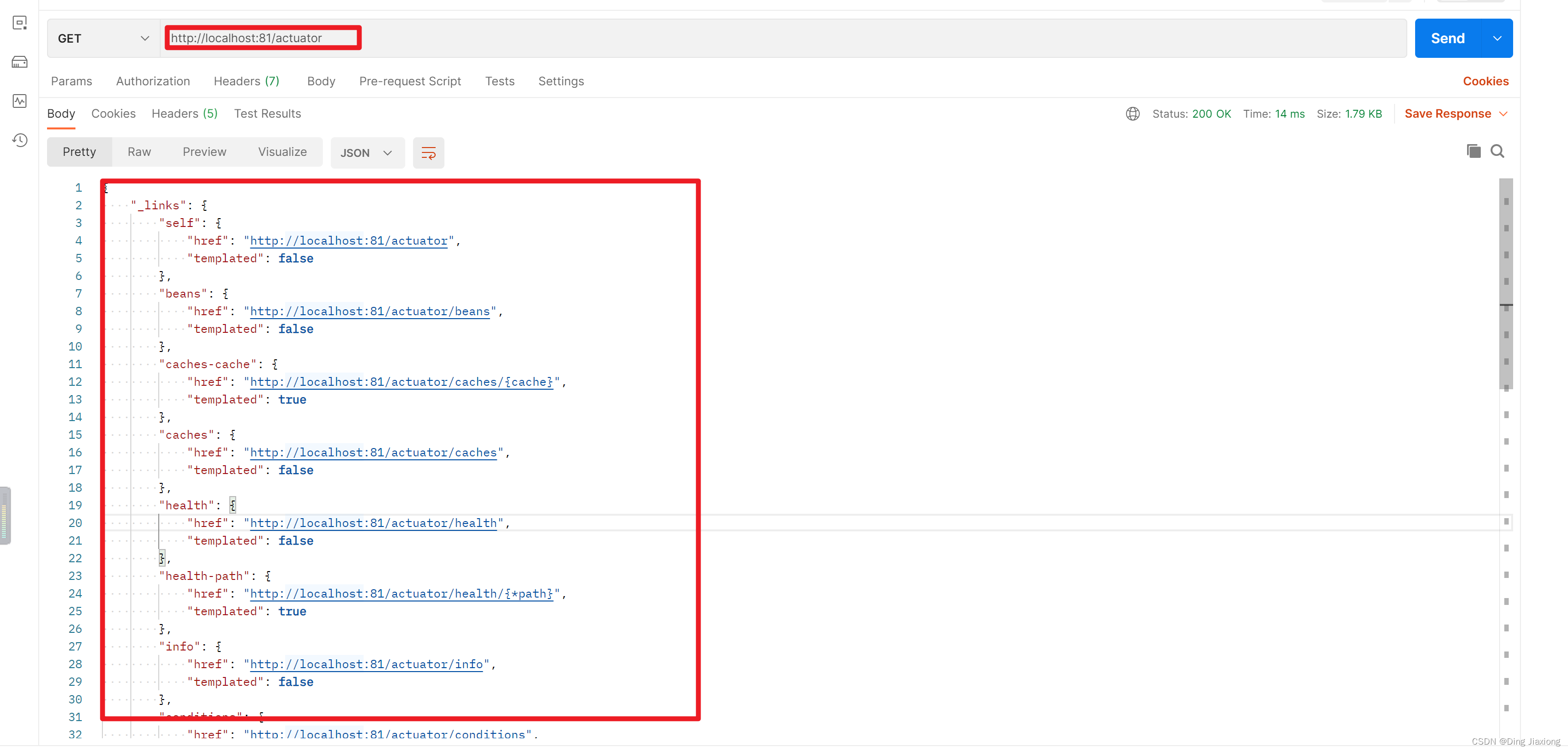Open the response Headers (5) tab
Image resolution: width=1568 pixels, height=751 pixels.
tap(184, 114)
